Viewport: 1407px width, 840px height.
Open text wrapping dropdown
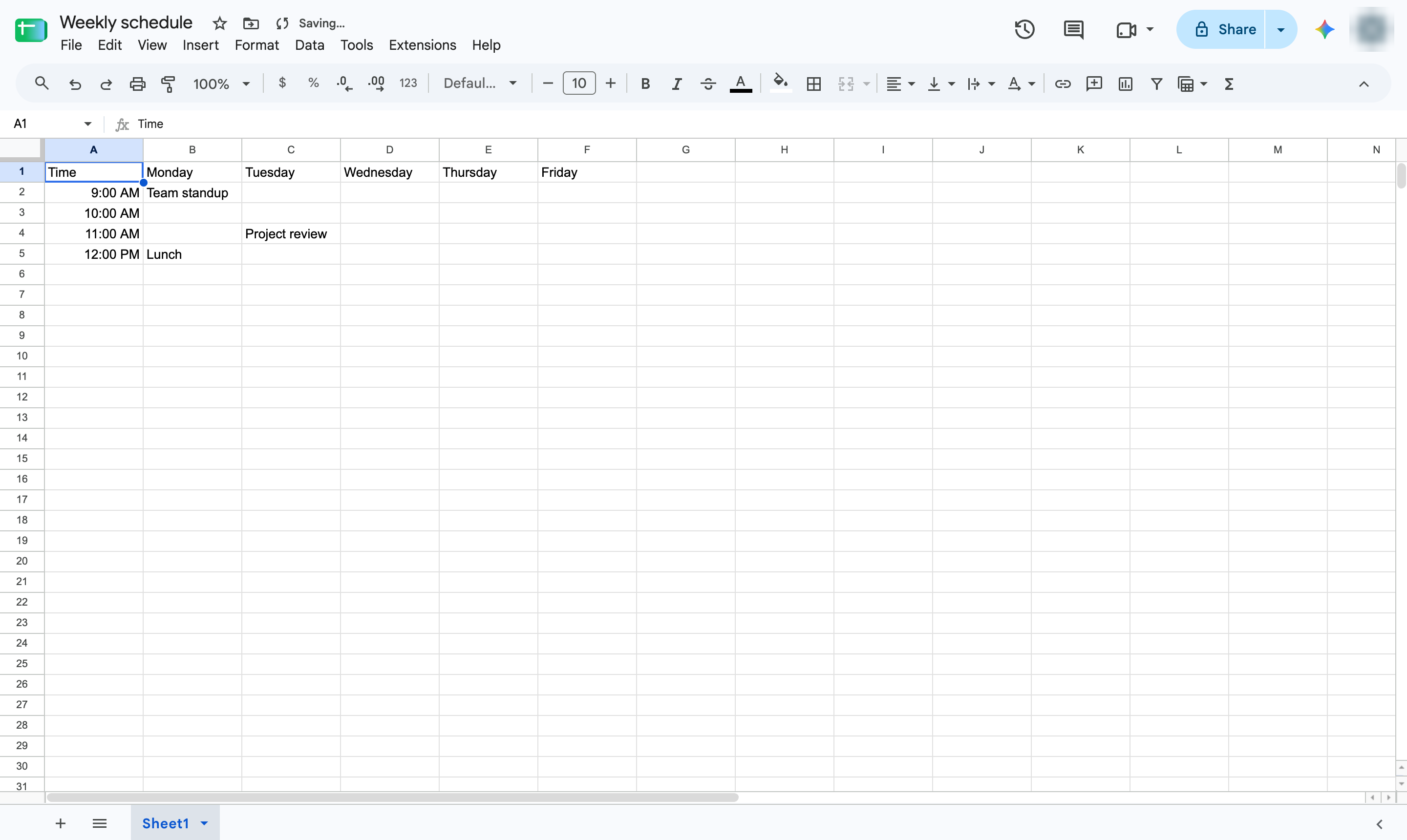pos(981,84)
